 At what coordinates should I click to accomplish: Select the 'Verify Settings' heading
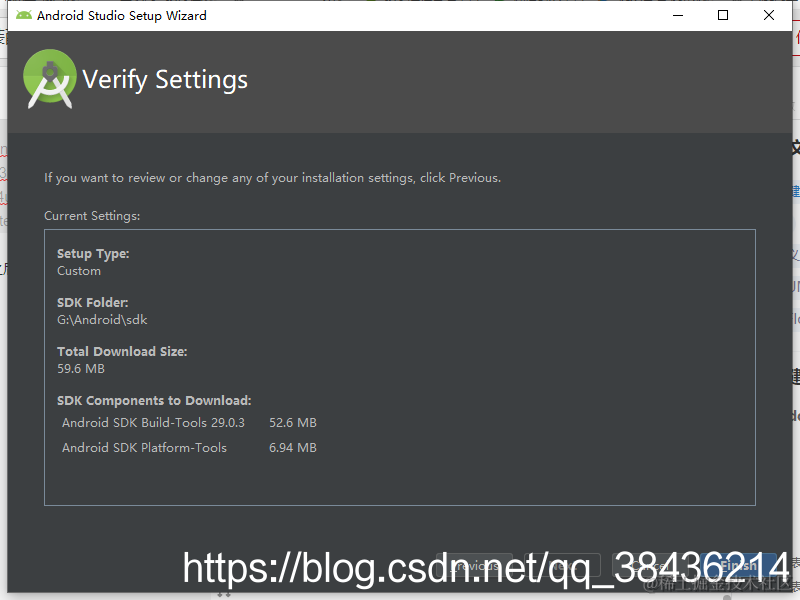click(x=165, y=80)
